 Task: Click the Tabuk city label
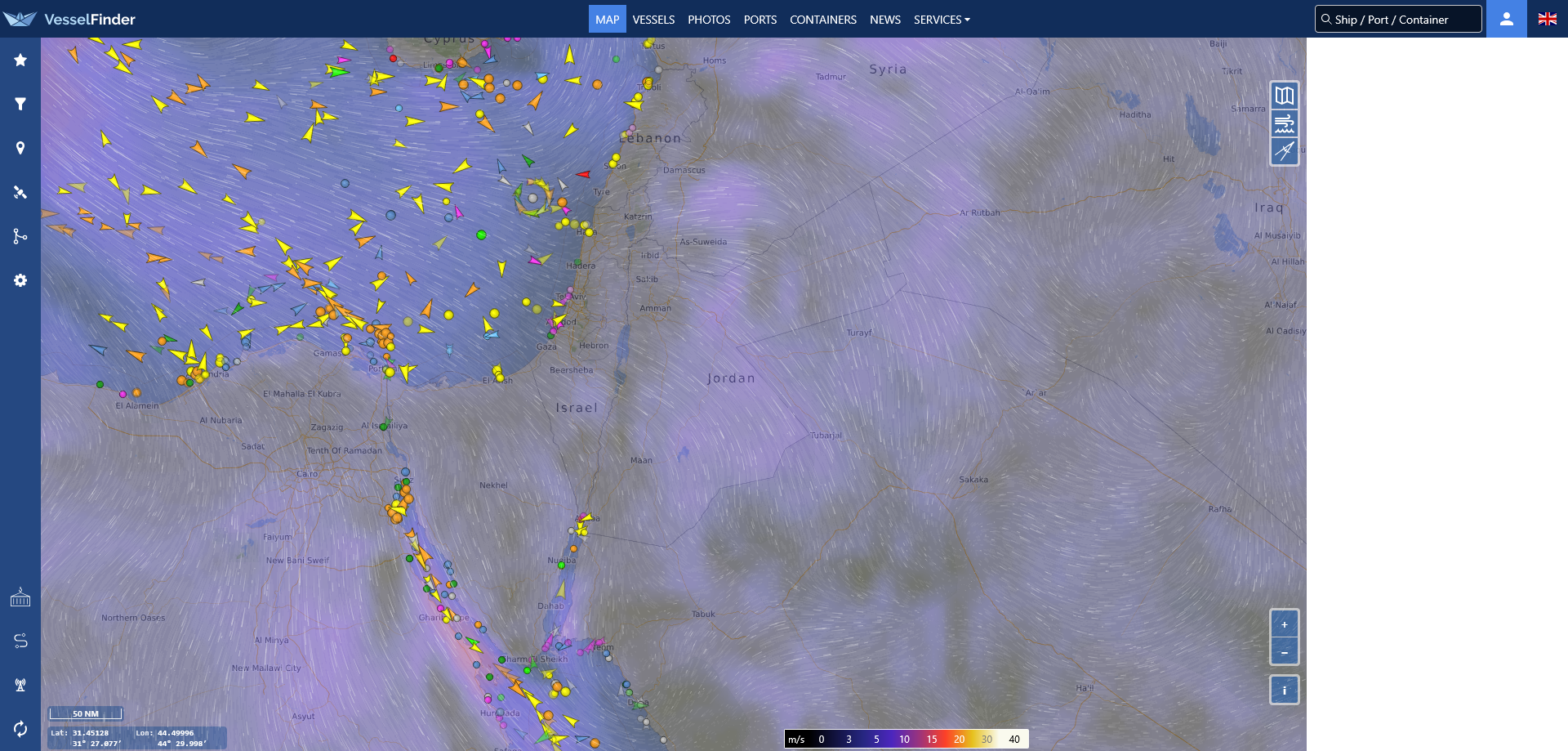pyautogui.click(x=703, y=614)
